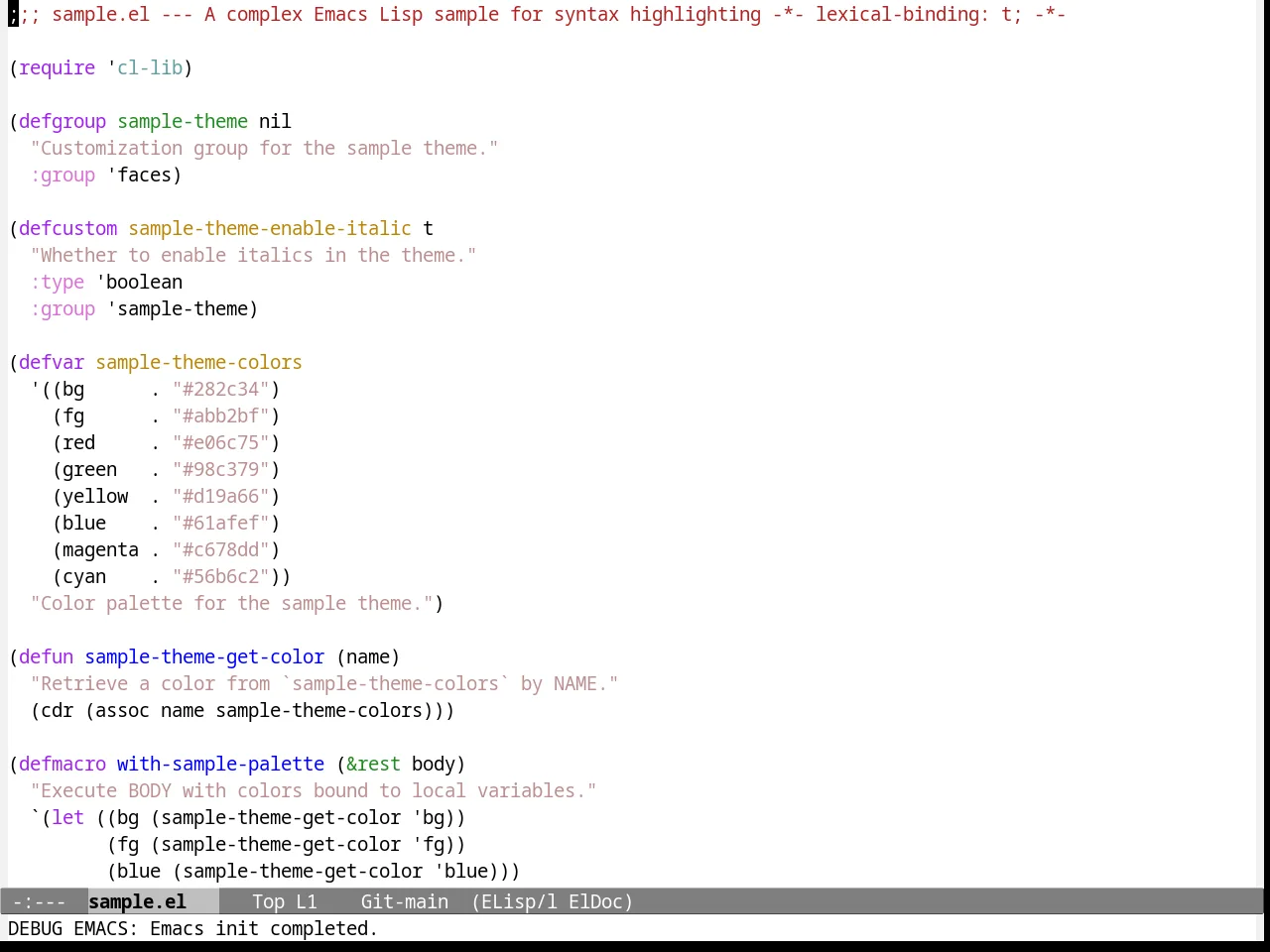Click the ElDoc minor mode indicator
Image resolution: width=1270 pixels, height=952 pixels.
(596, 901)
